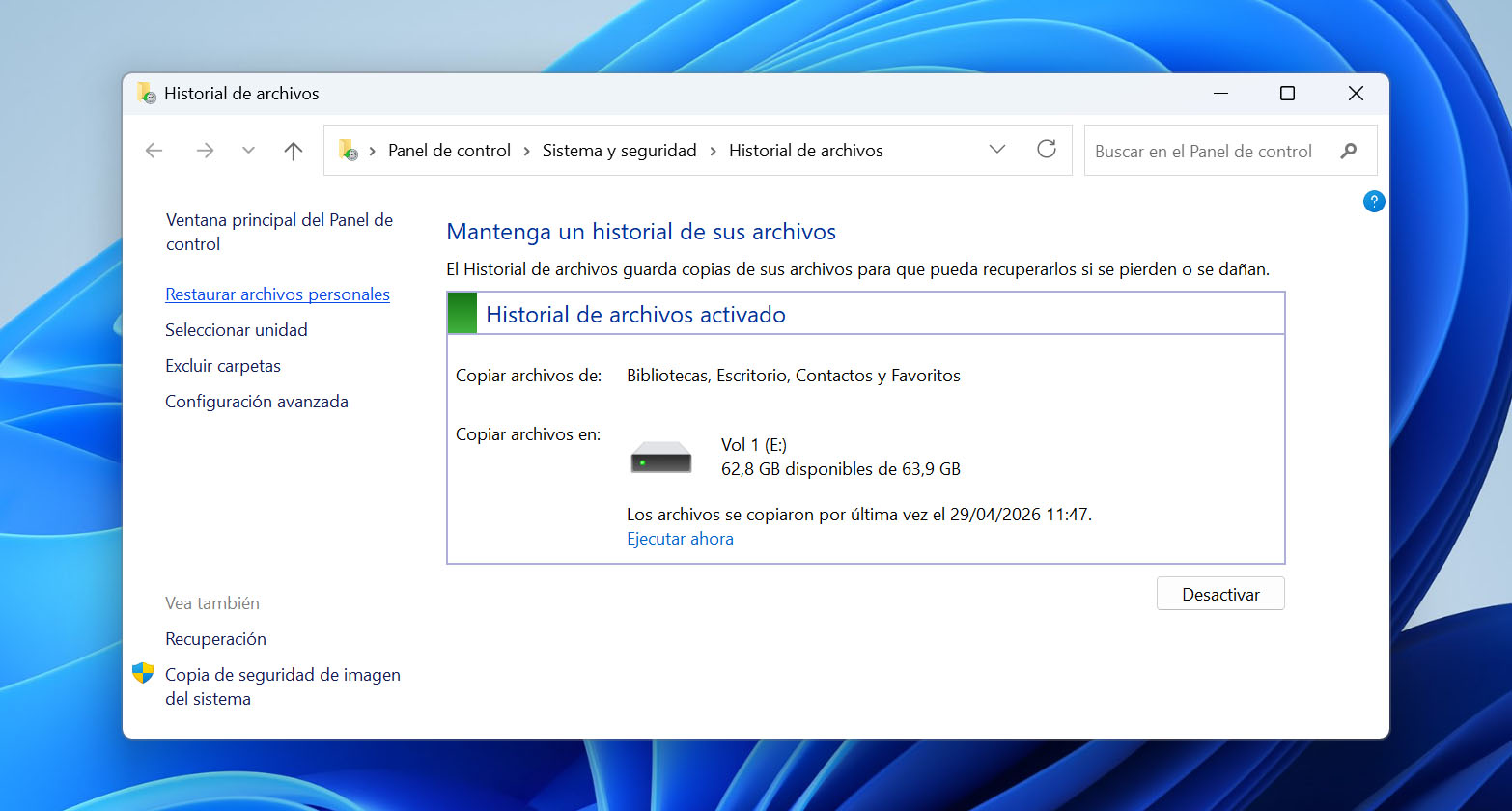Click the Historial de archivos title bar icon
The width and height of the screenshot is (1512, 811).
[x=146, y=93]
